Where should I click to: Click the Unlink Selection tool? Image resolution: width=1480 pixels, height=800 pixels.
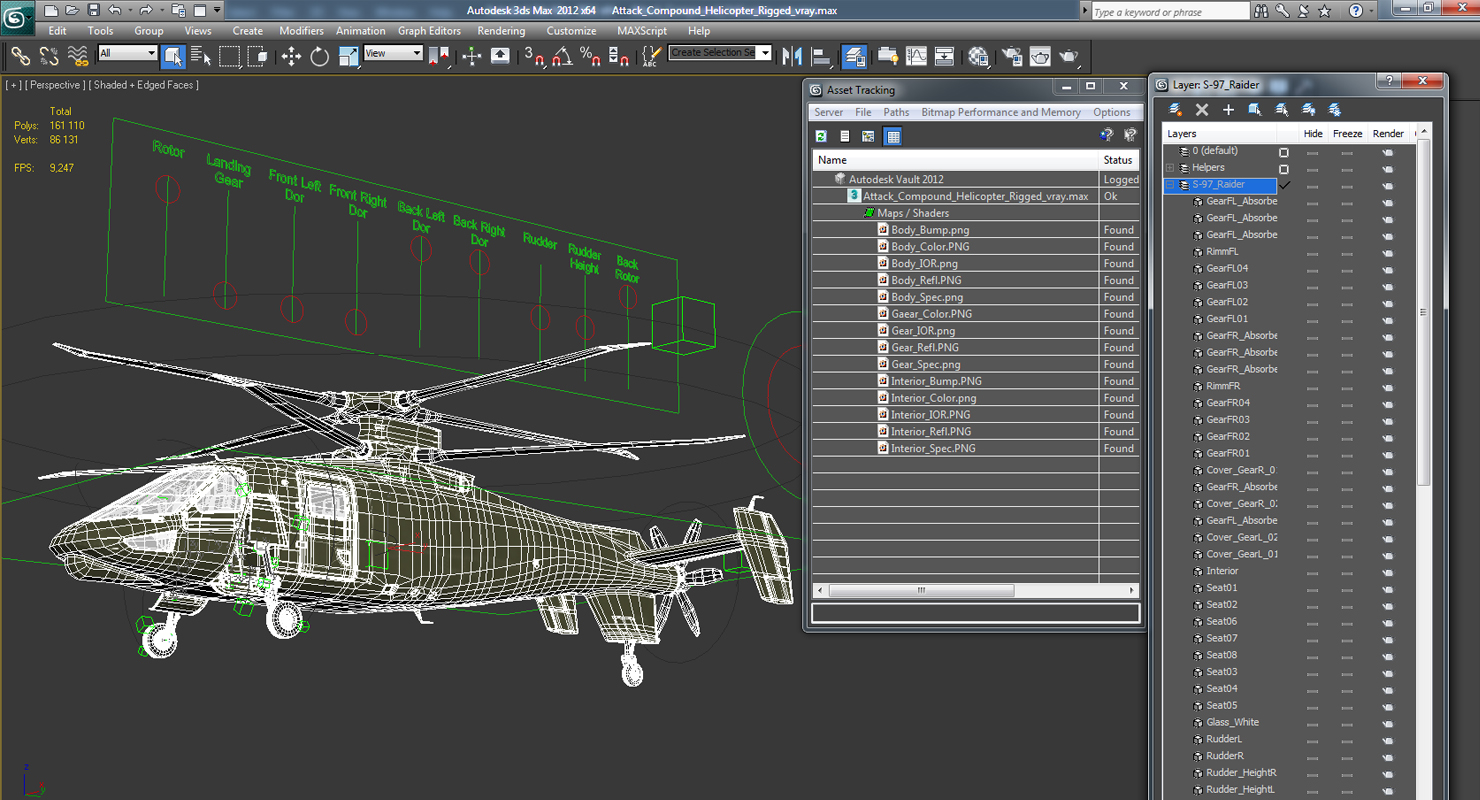click(x=49, y=56)
